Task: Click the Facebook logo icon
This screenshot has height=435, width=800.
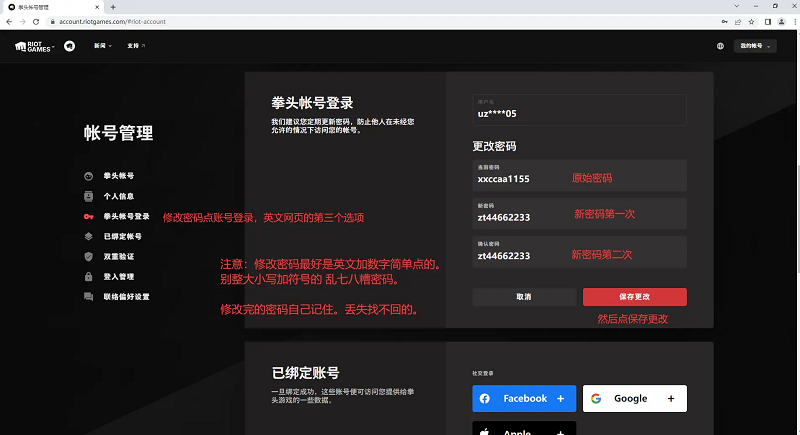Action: [485, 398]
